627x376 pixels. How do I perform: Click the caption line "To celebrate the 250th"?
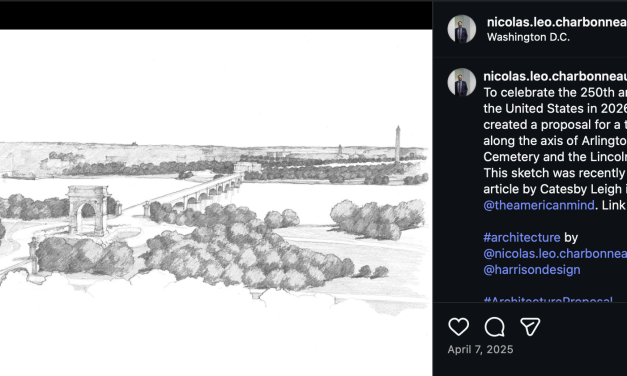tap(555, 92)
